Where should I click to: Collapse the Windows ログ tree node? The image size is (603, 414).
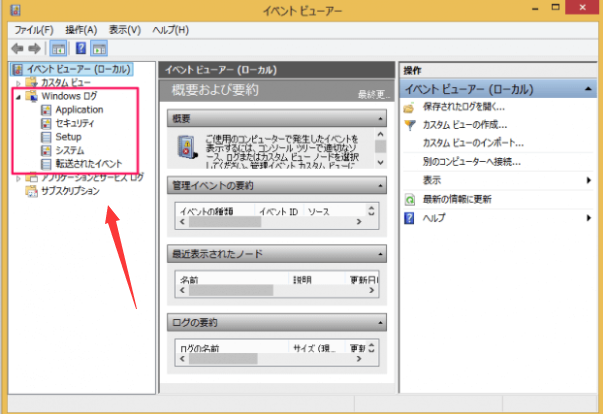tap(18, 97)
